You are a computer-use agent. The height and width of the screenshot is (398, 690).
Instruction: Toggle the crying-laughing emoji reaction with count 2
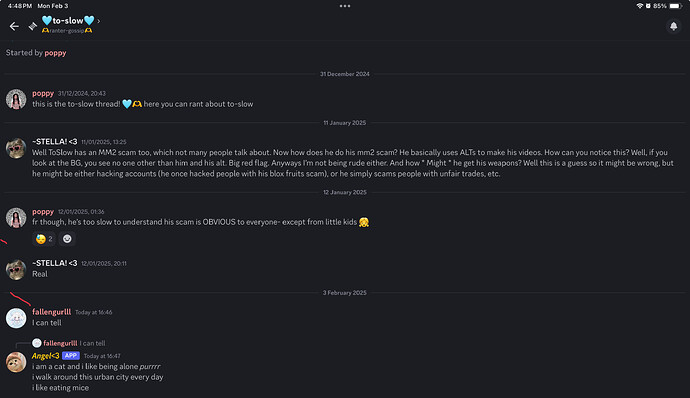pyautogui.click(x=44, y=239)
